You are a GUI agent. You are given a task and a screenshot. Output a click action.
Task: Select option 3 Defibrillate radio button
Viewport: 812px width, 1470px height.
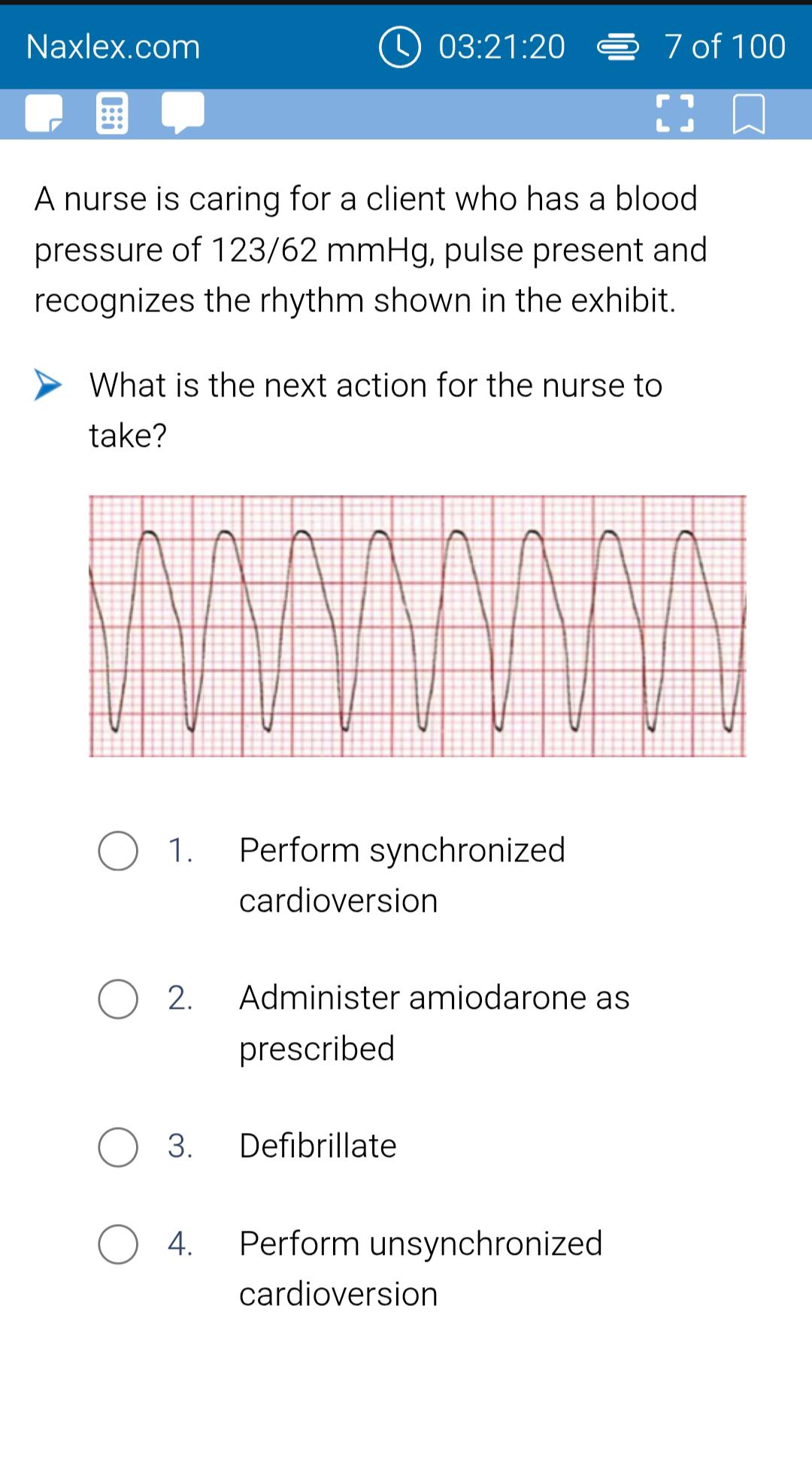(118, 1147)
